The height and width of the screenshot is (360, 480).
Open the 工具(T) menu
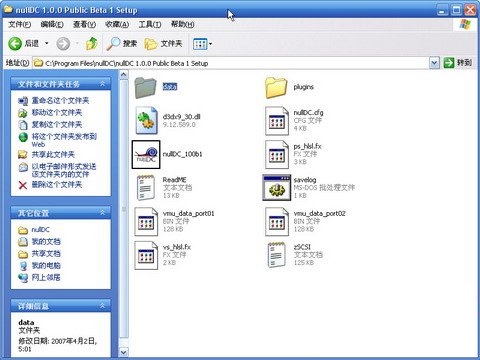(x=150, y=24)
